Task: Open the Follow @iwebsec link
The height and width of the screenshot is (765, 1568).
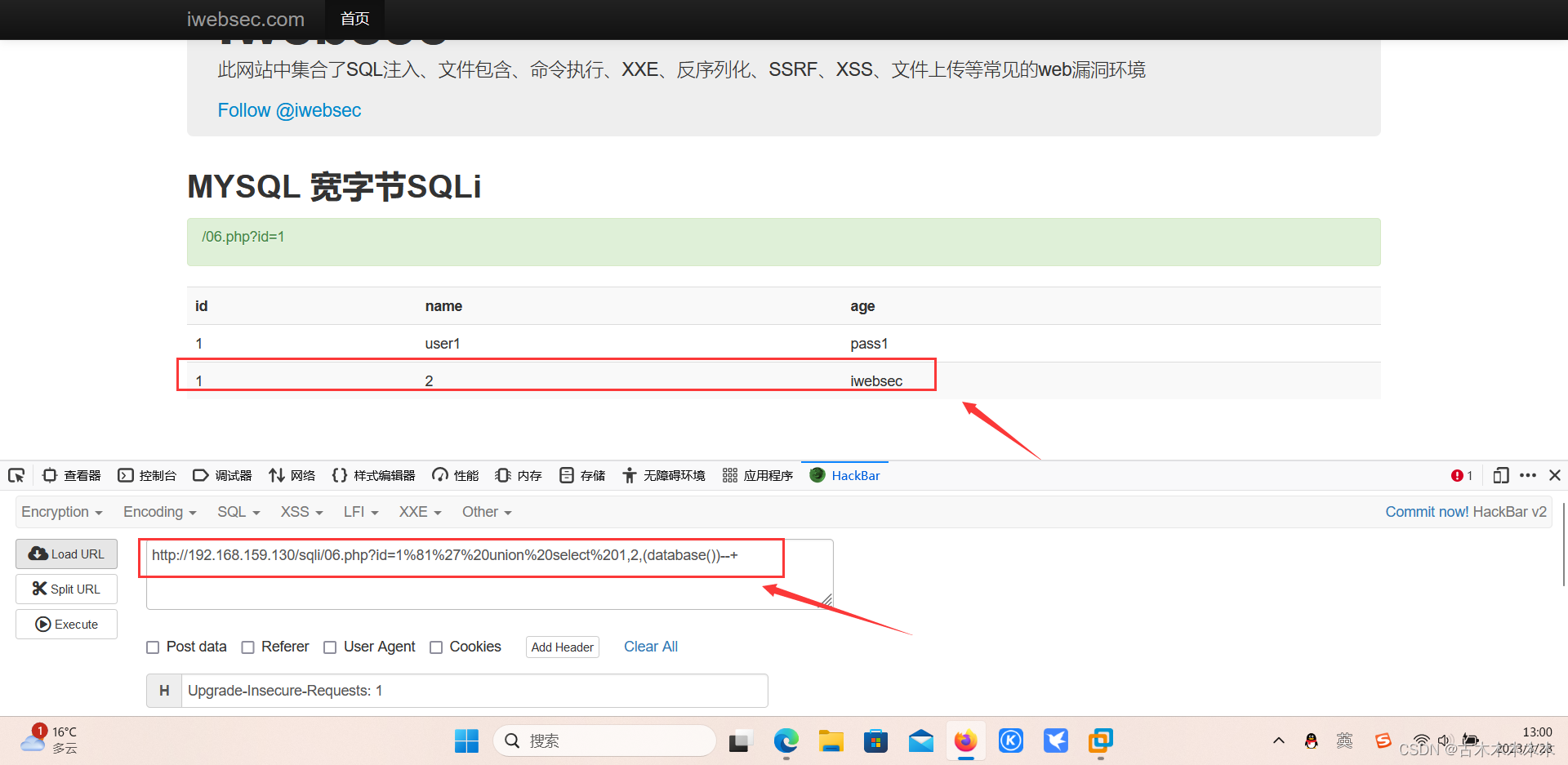Action: click(289, 110)
